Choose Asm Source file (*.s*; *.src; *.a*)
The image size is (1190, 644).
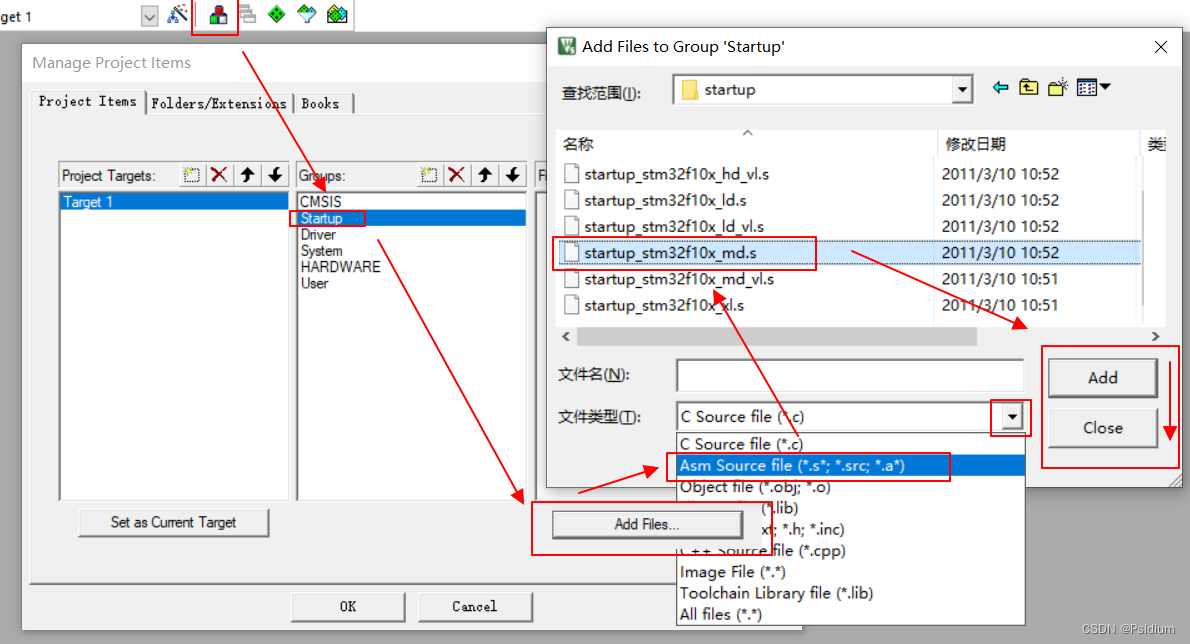pos(850,466)
